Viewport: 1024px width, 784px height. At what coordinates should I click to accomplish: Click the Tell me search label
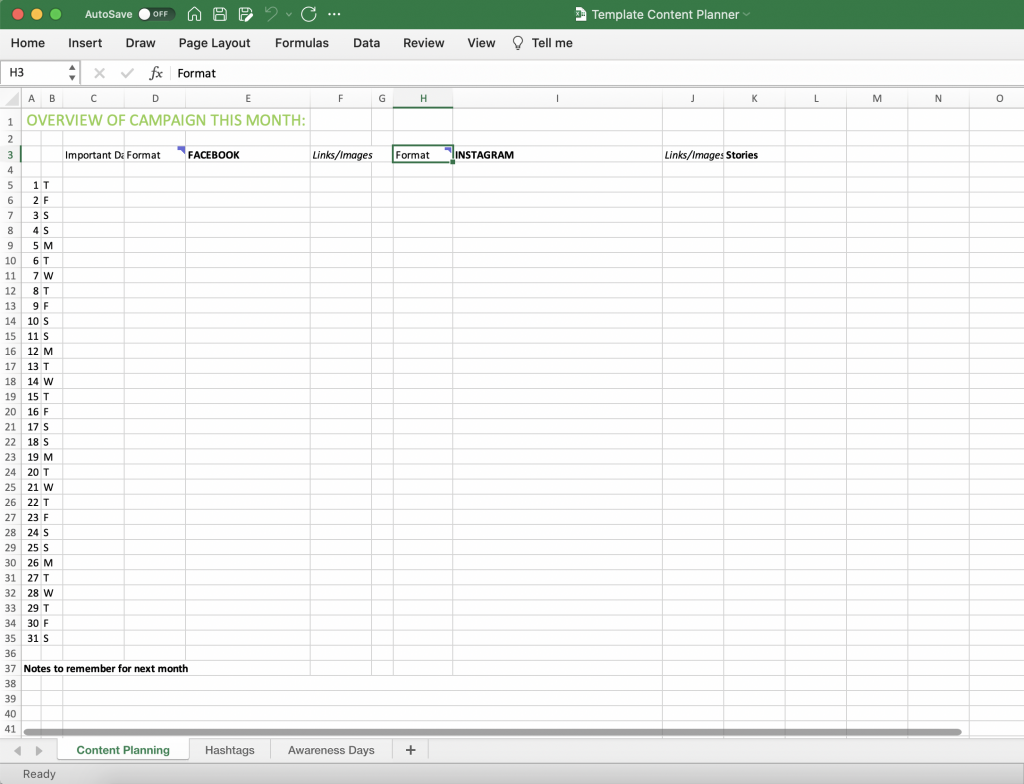(x=552, y=43)
